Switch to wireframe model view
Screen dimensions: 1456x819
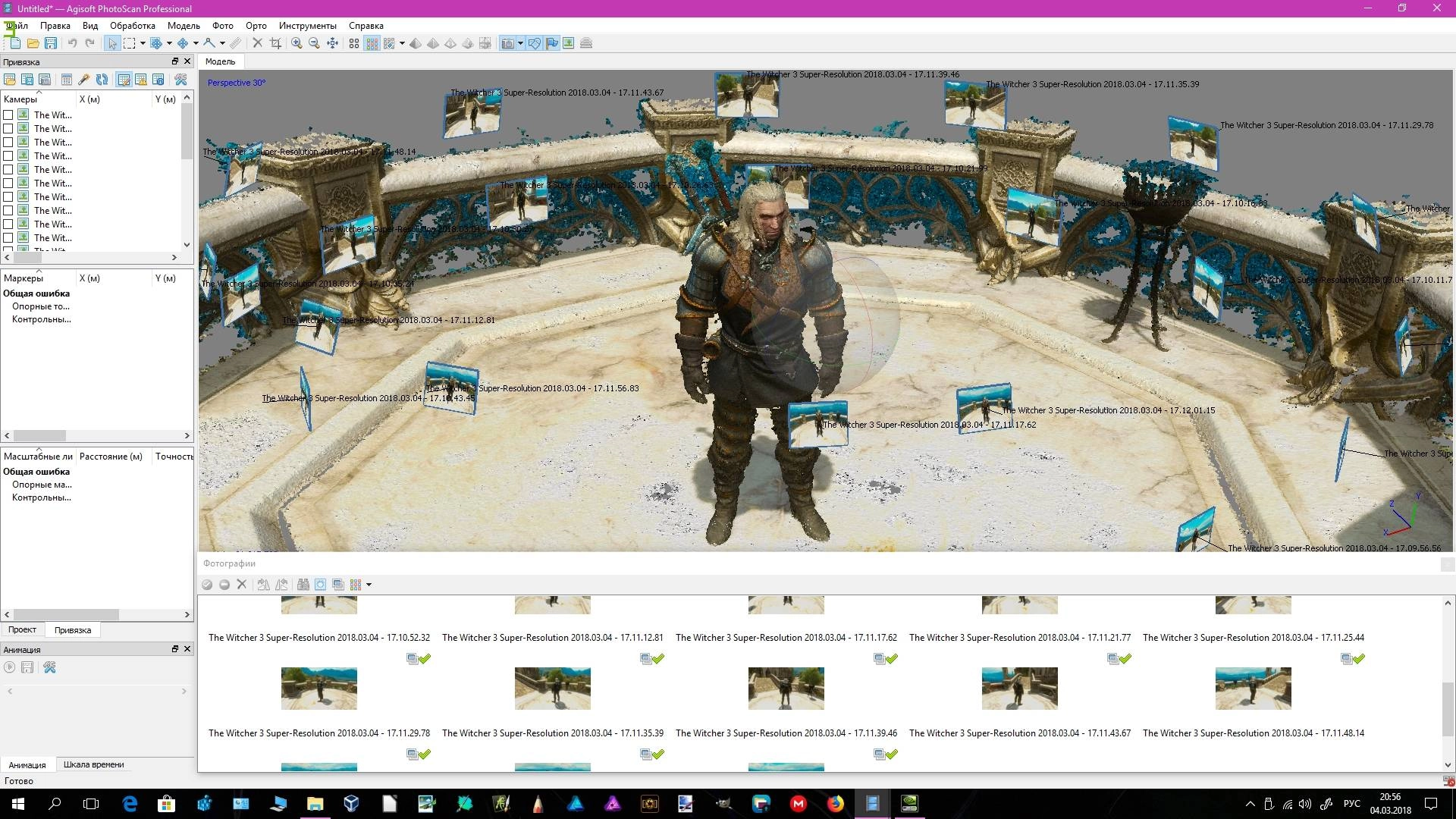point(450,43)
